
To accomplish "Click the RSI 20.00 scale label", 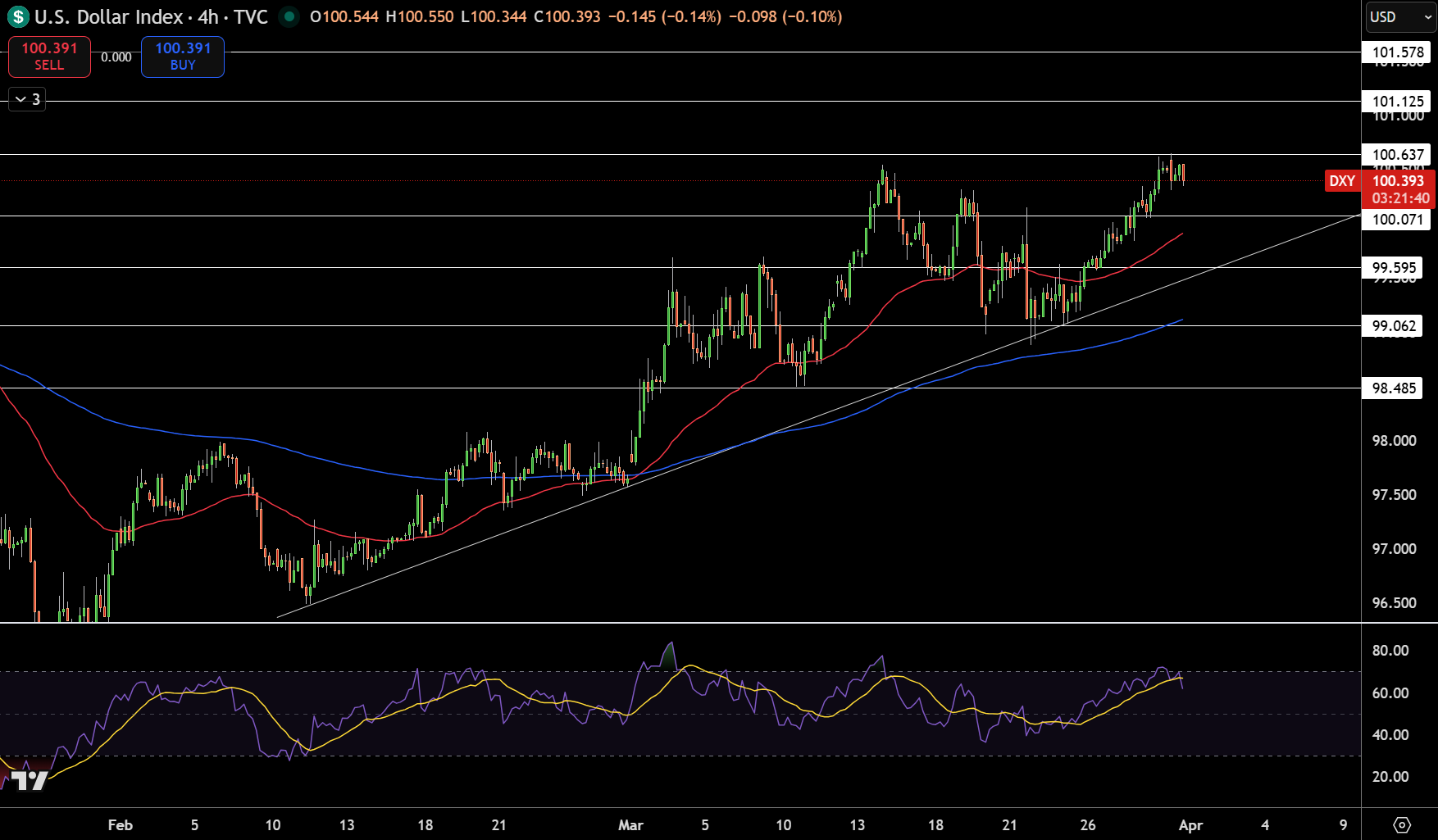I will click(x=1390, y=777).
